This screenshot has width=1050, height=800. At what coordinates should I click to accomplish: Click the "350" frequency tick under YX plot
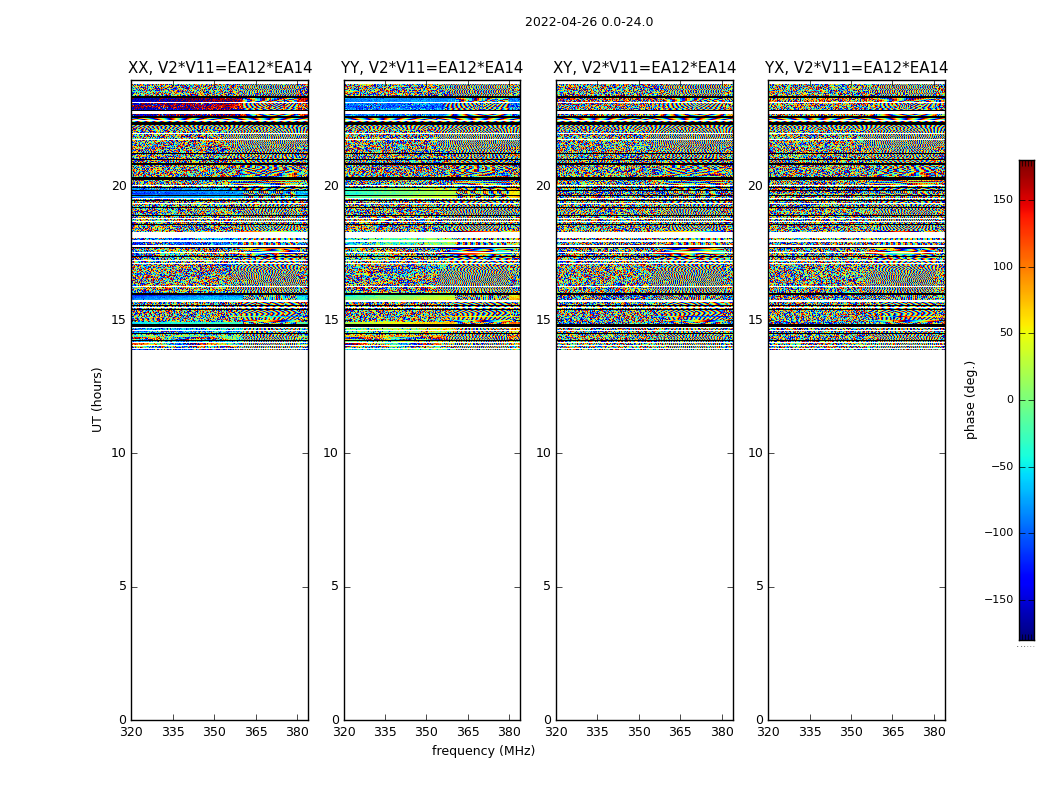click(851, 732)
